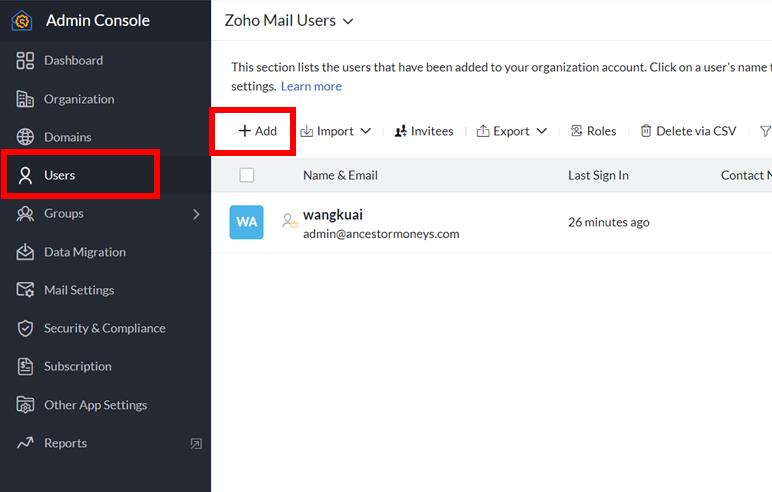
Task: Expand the Export dropdown arrow
Action: coord(542,131)
